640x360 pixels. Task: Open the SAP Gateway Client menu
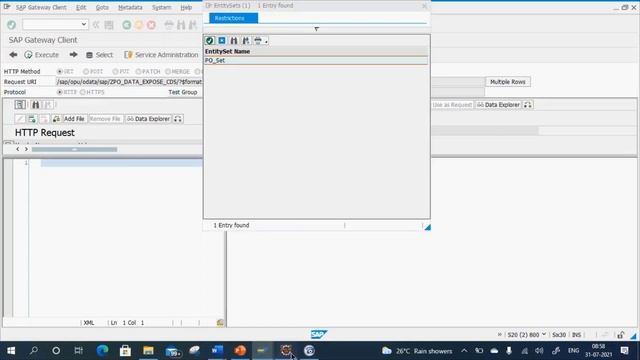click(x=41, y=7)
